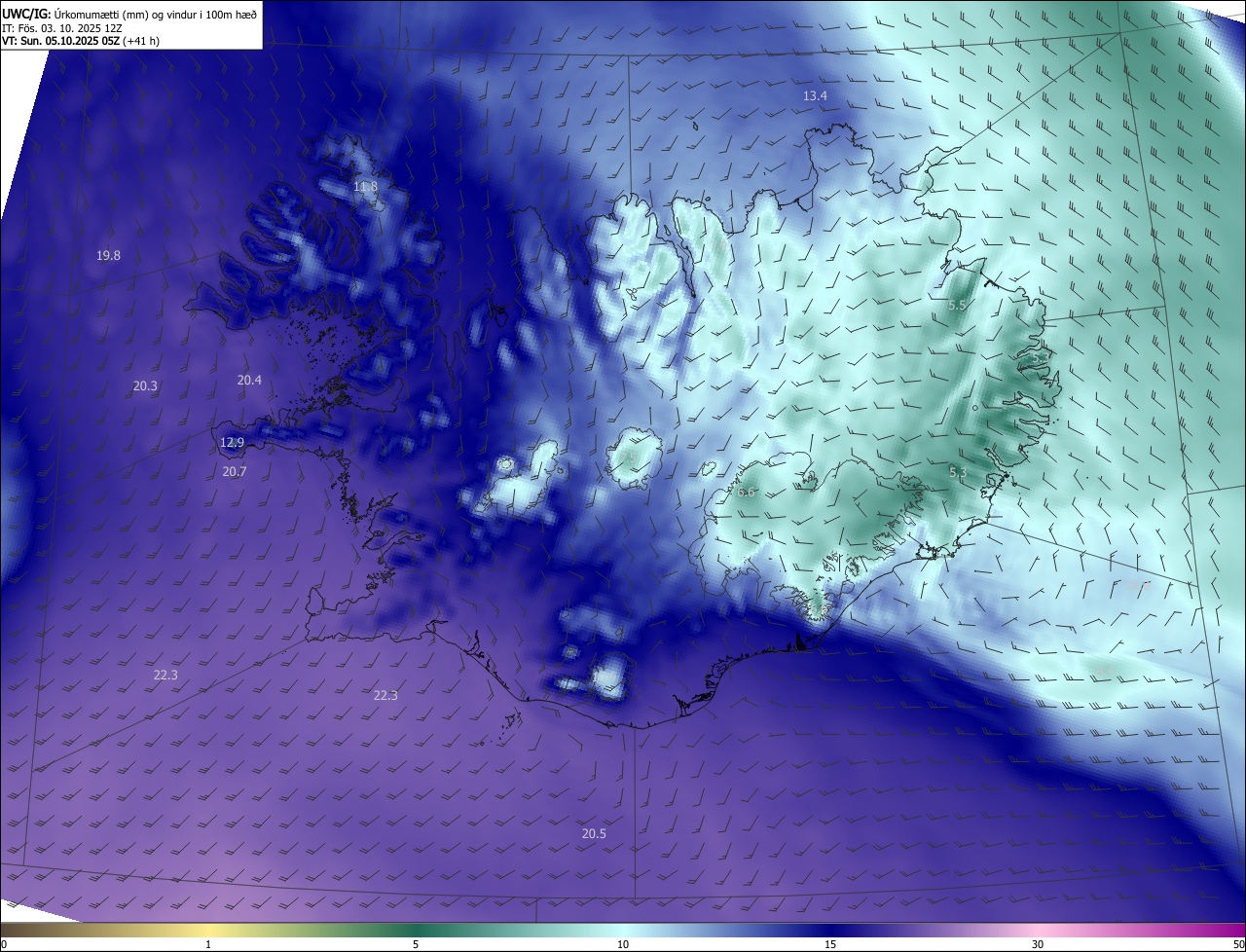Click the 'IT: Fös. 03. 10. 2025 12Z' line
Screen dimensions: 1246x952
point(60,28)
